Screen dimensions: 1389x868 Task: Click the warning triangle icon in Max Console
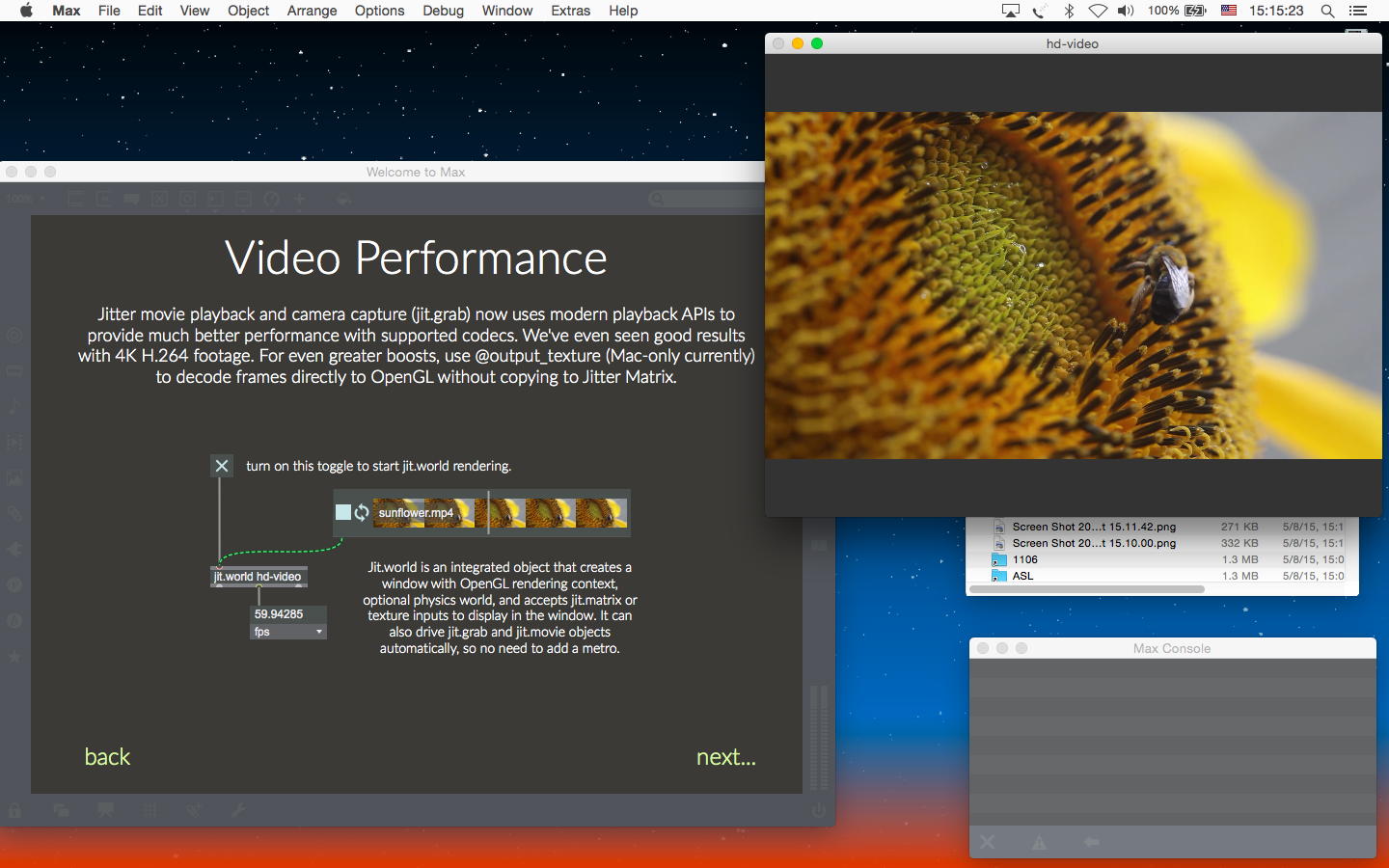1039,842
